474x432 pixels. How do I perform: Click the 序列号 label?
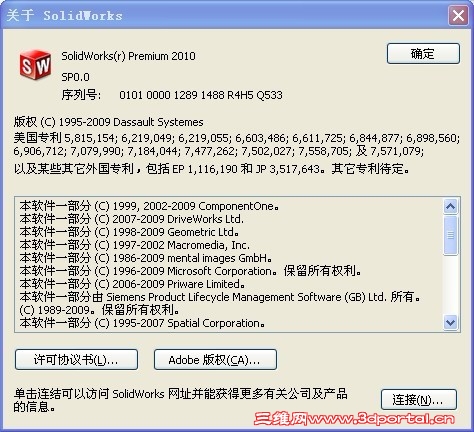click(80, 95)
